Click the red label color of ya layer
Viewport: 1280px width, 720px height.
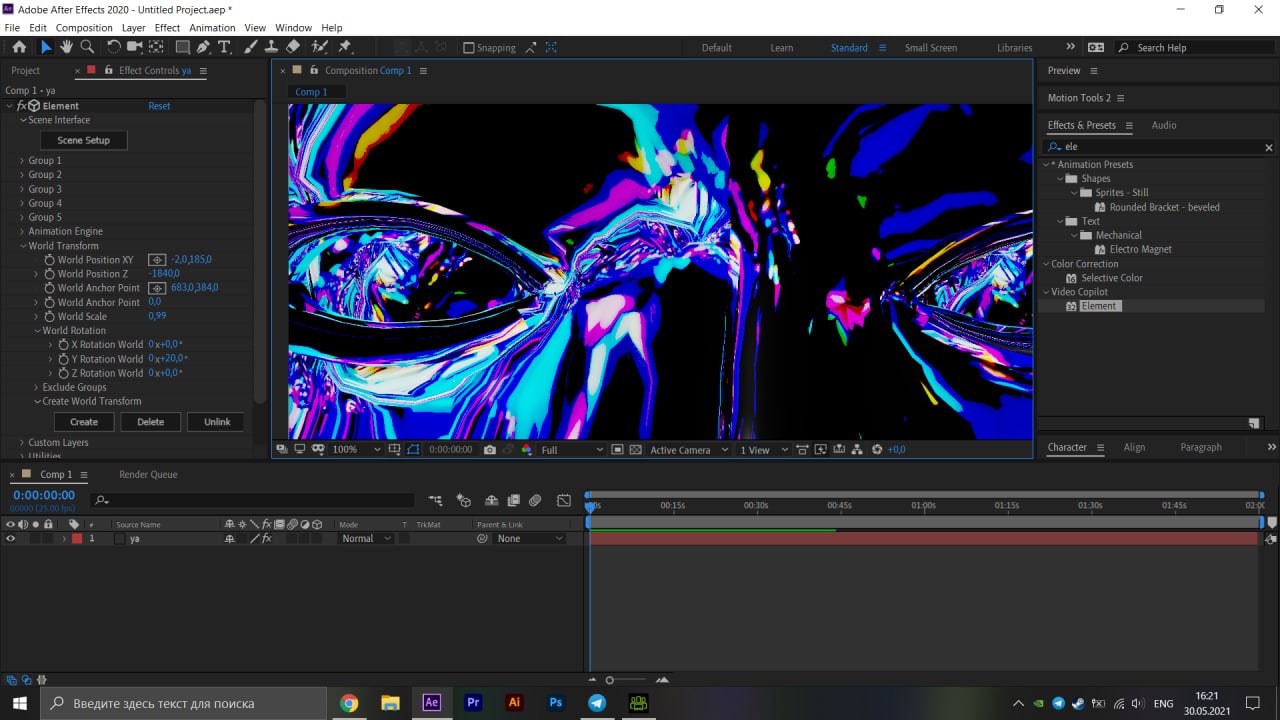point(77,539)
